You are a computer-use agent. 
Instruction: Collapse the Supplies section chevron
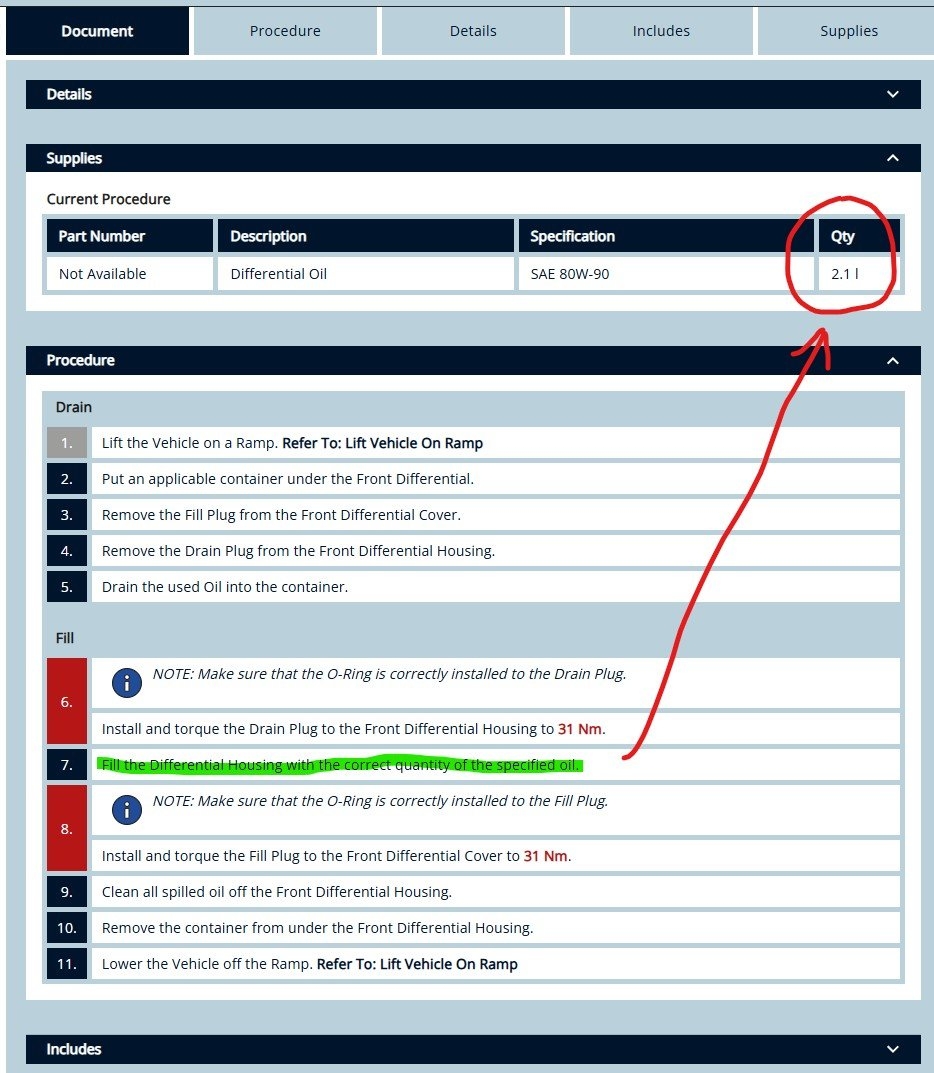click(x=892, y=158)
